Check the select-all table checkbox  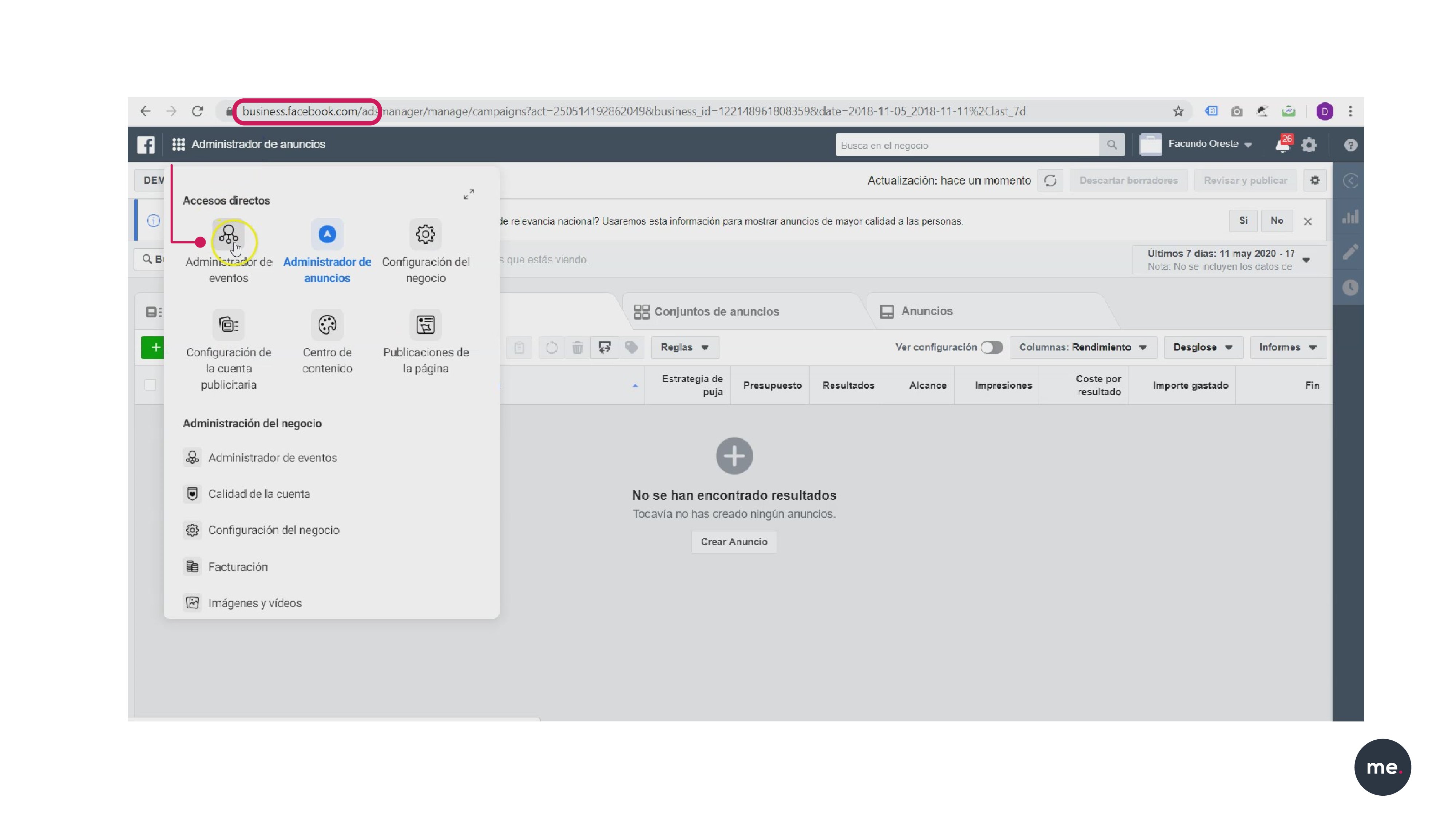(x=150, y=385)
